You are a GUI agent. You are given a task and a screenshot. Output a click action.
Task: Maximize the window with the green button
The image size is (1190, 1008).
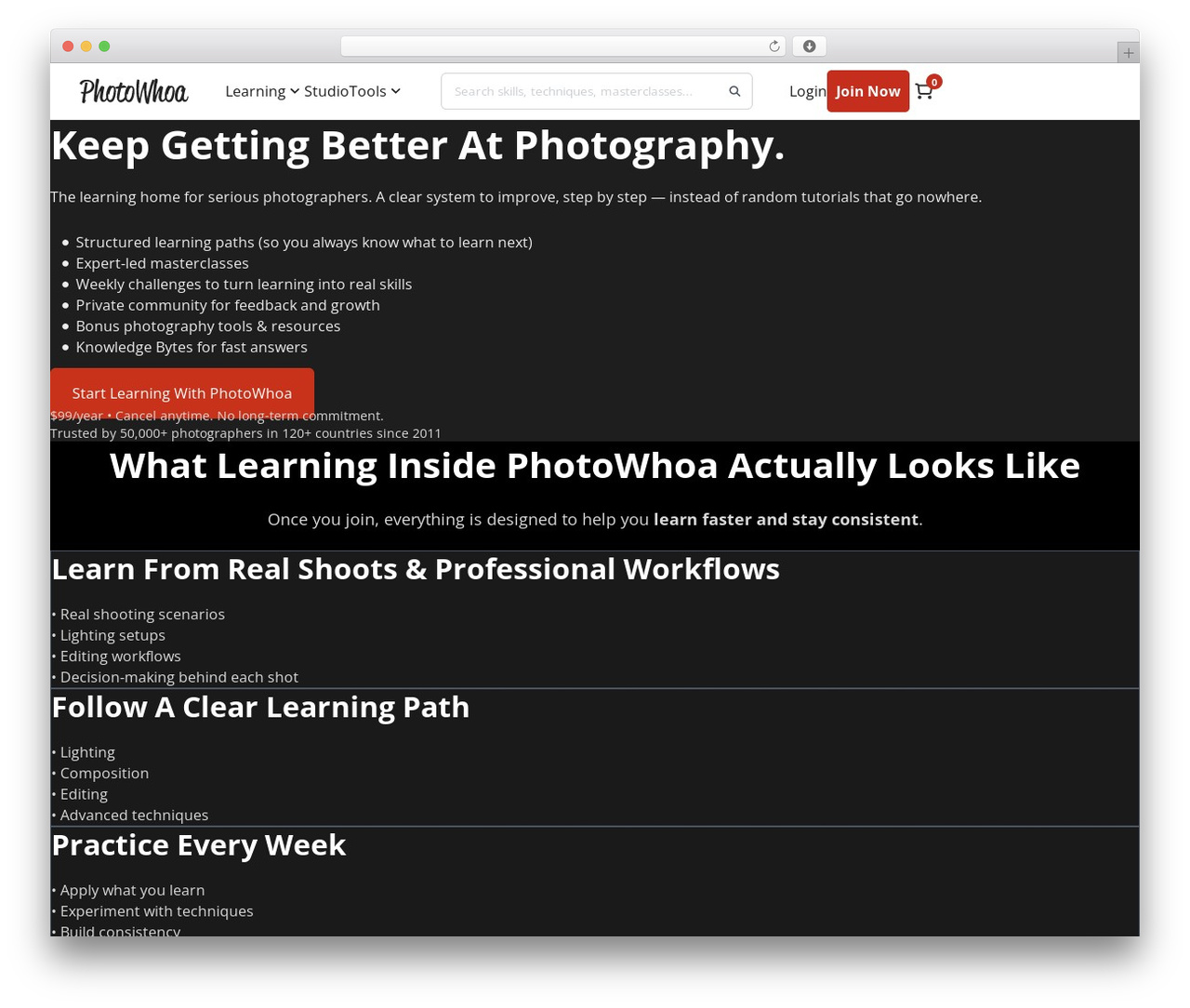[104, 46]
